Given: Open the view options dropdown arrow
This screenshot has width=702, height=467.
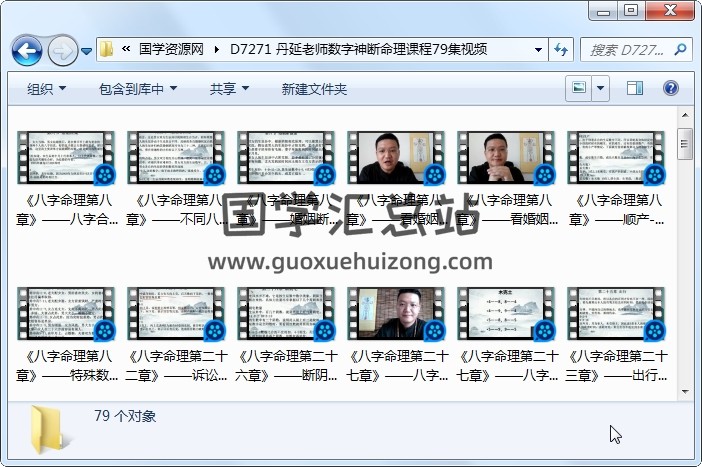Looking at the screenshot, I should (x=601, y=88).
